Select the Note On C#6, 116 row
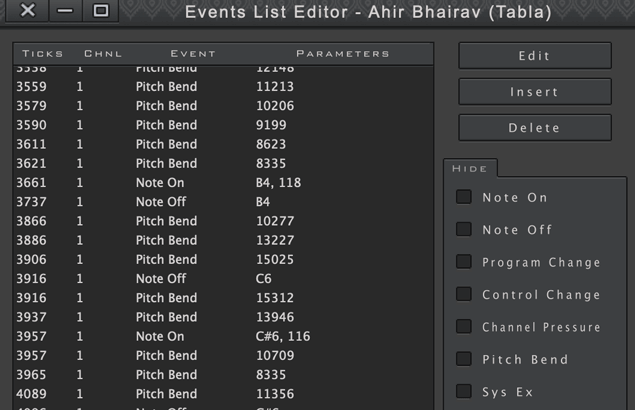Viewport: 635px width, 410px height. pos(222,337)
